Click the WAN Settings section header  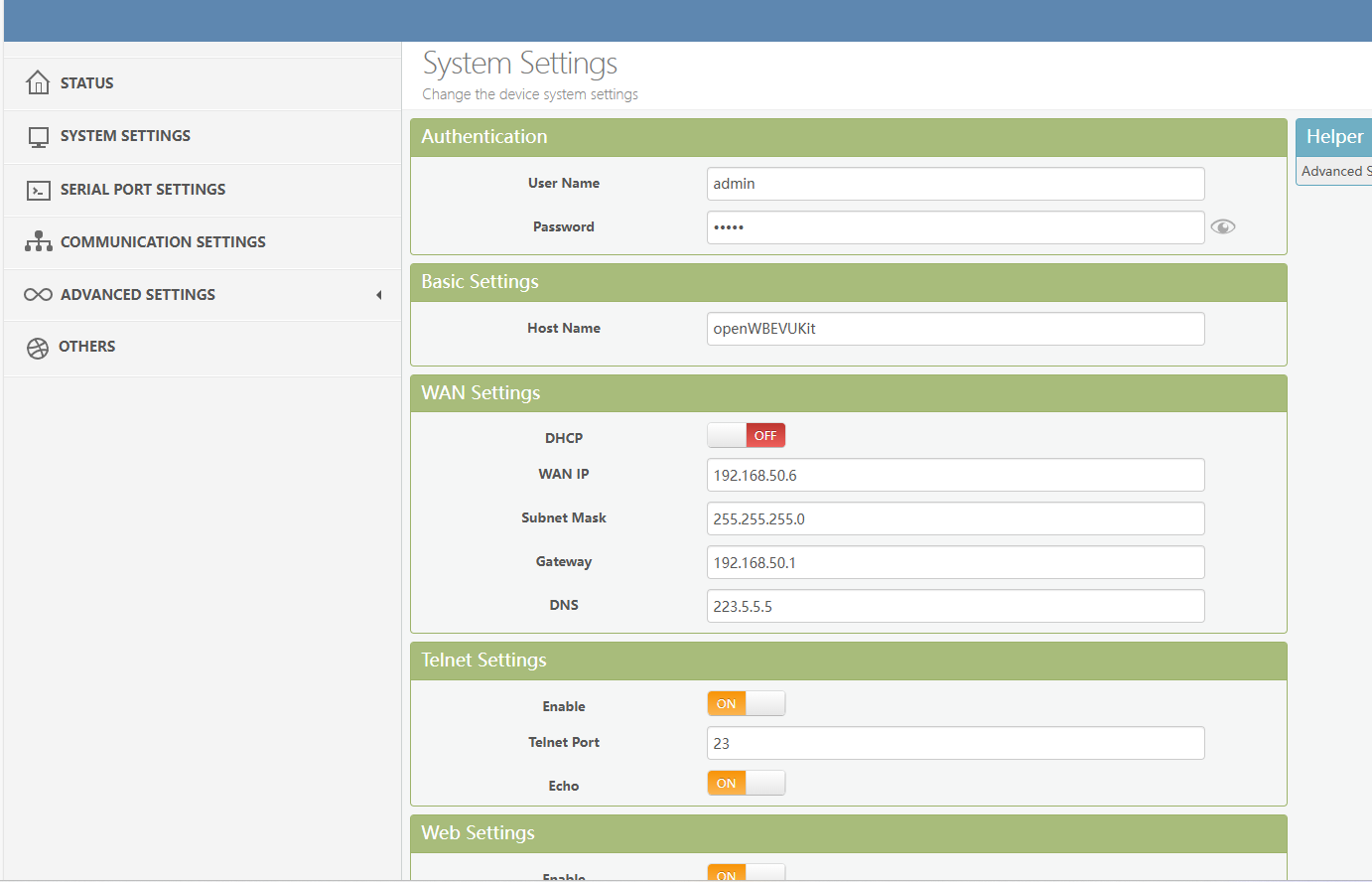849,393
